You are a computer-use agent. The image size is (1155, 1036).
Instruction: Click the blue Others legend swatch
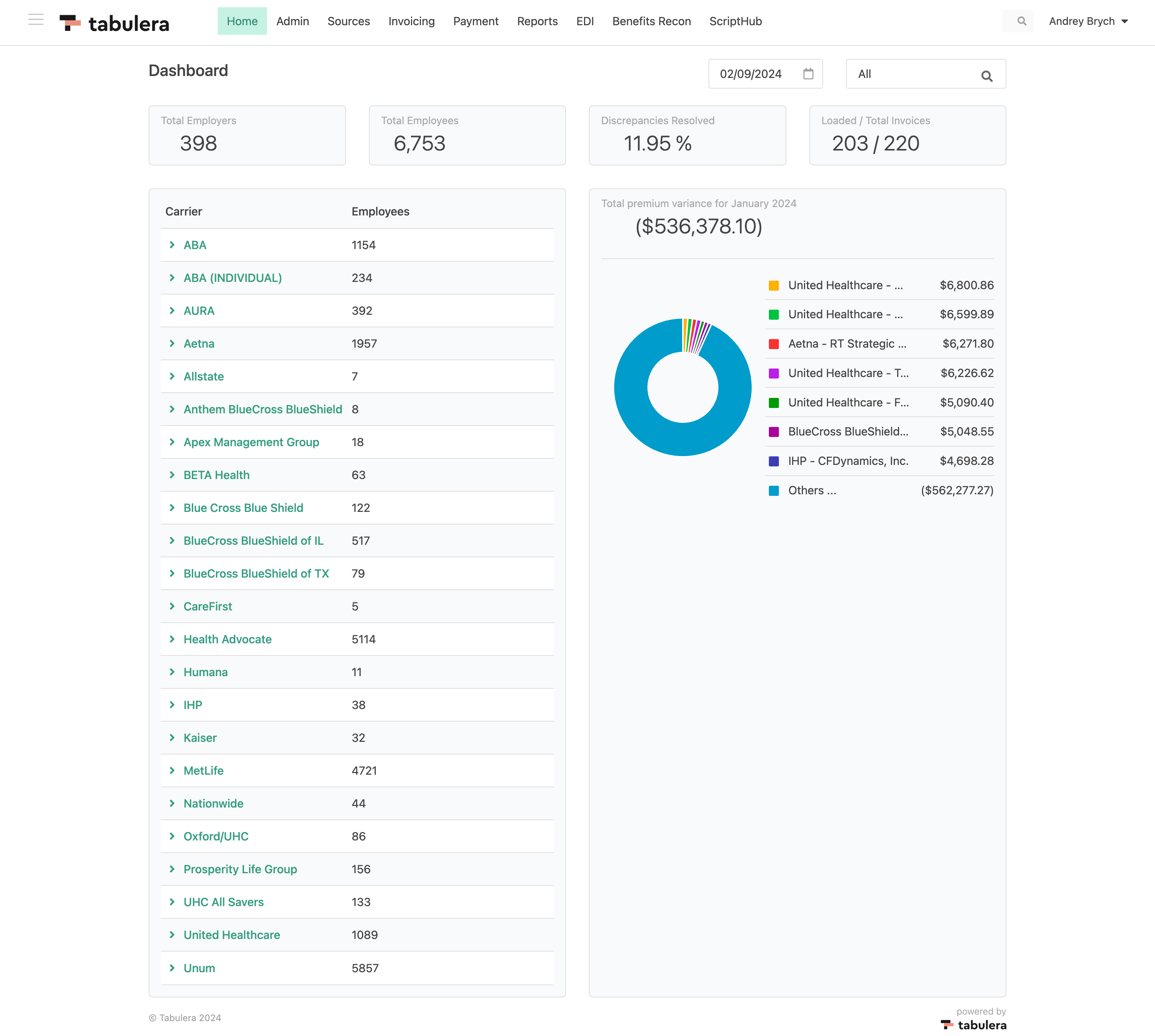pos(773,490)
